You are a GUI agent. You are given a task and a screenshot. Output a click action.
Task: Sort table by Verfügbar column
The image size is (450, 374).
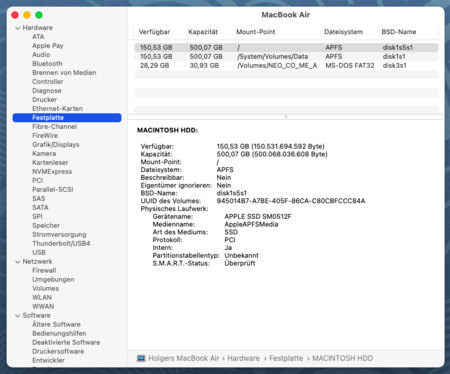coord(154,32)
